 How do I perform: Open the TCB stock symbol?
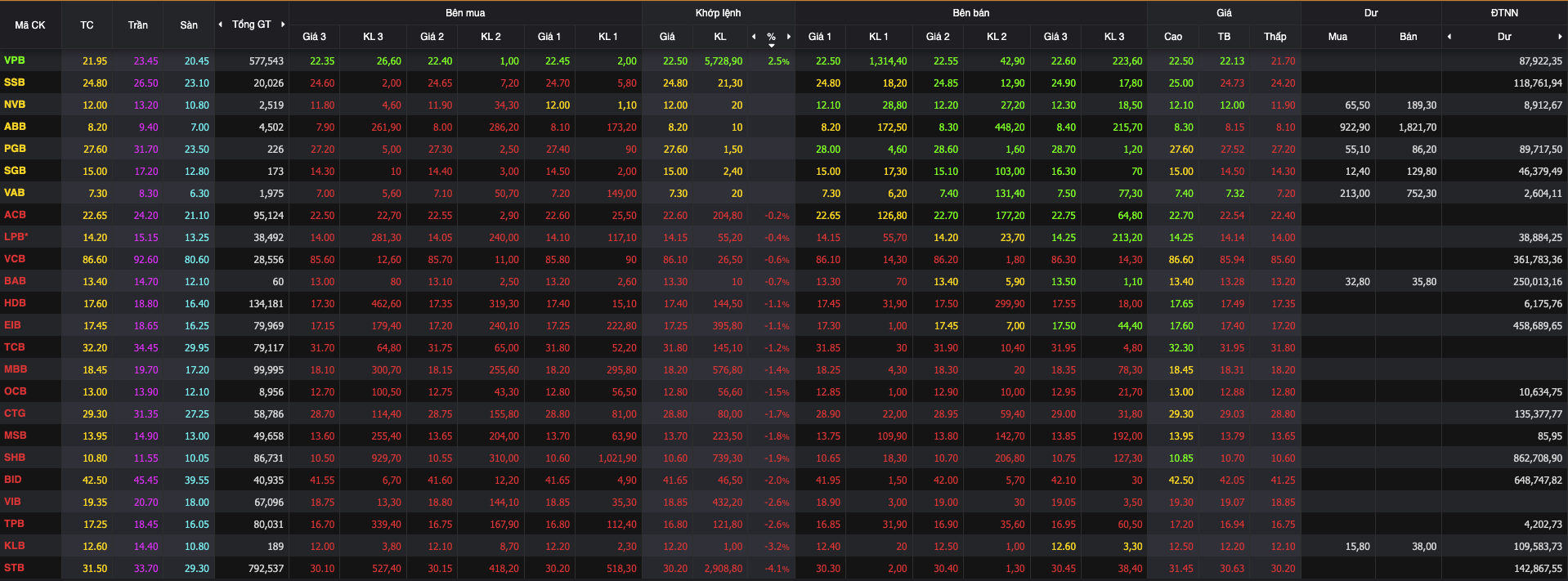point(15,347)
